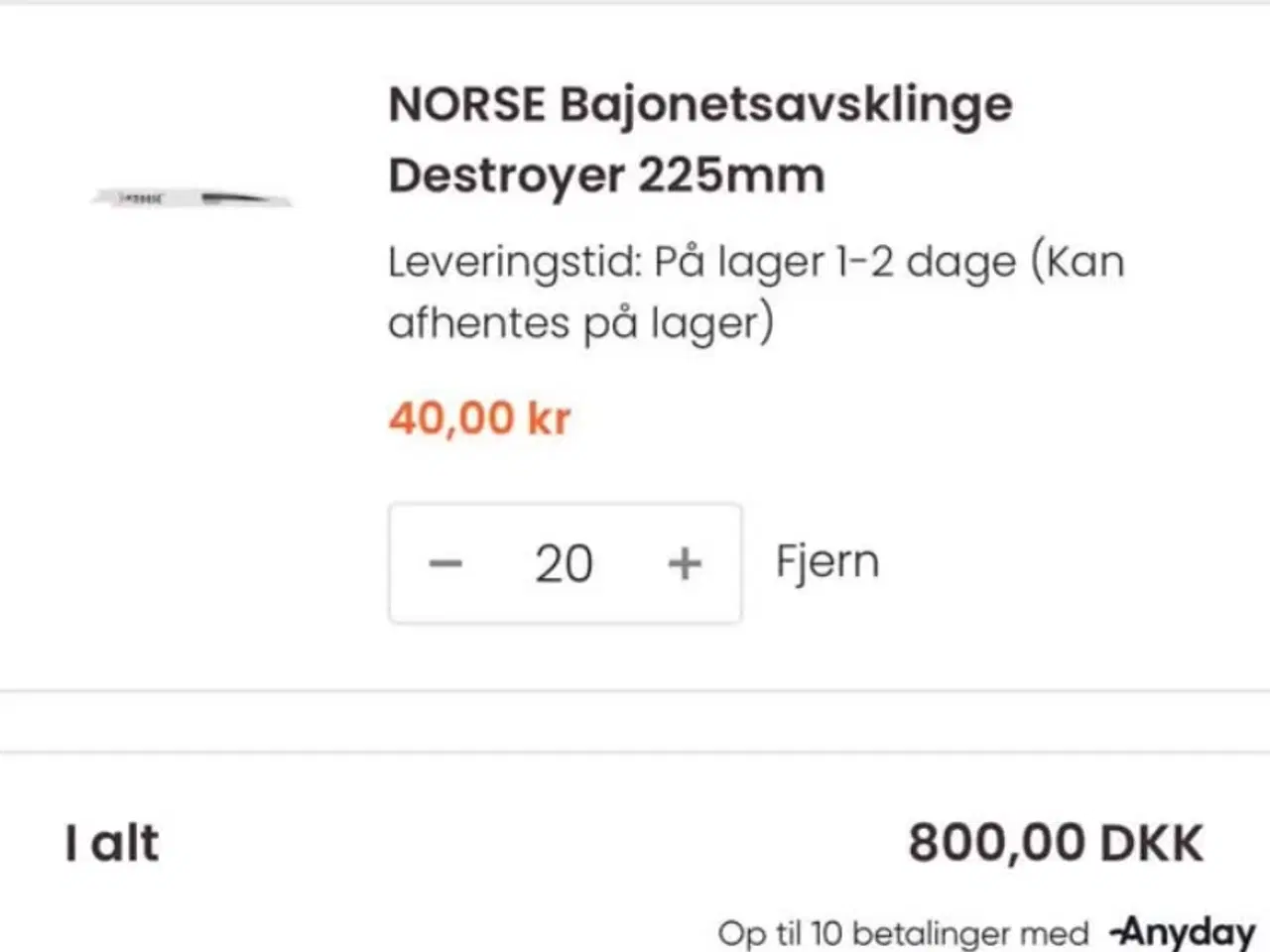Click the plus icon to increase quantity
The width and height of the screenshot is (1270, 952).
tap(684, 562)
